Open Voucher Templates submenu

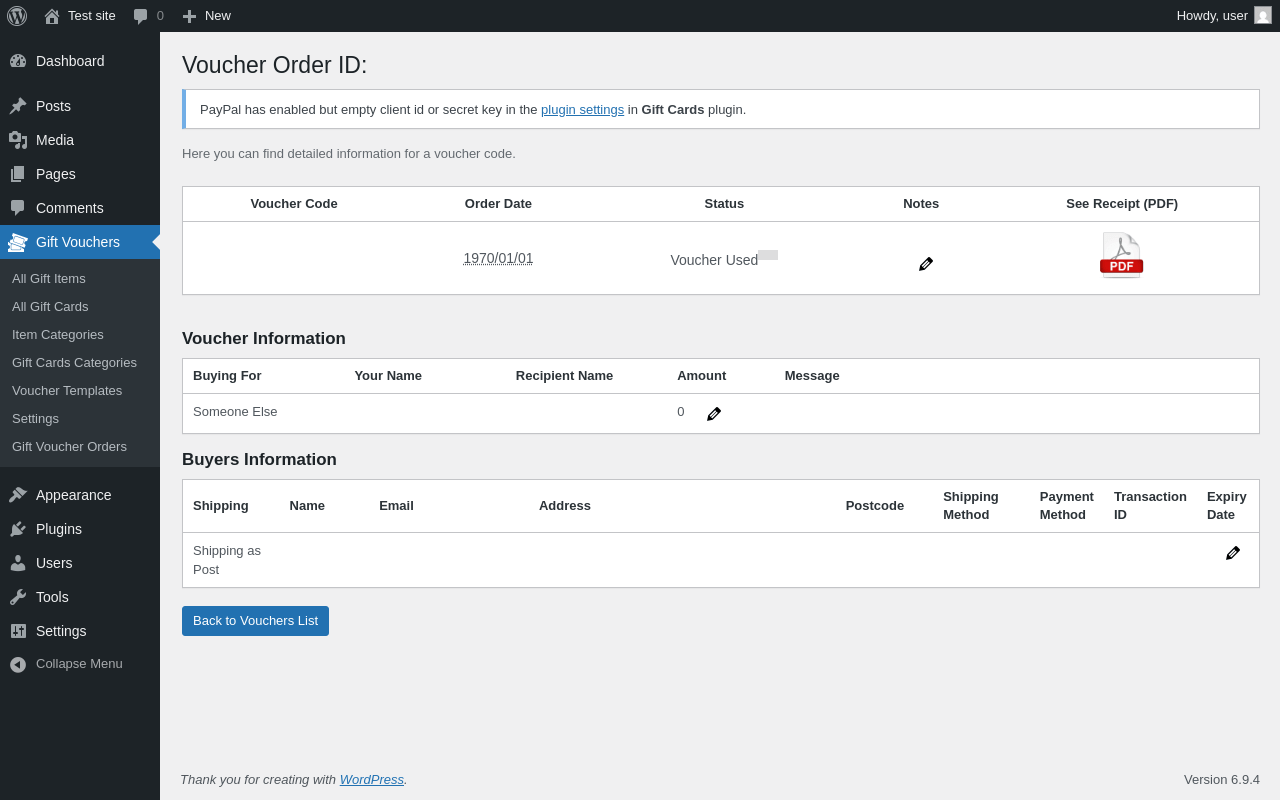67,391
